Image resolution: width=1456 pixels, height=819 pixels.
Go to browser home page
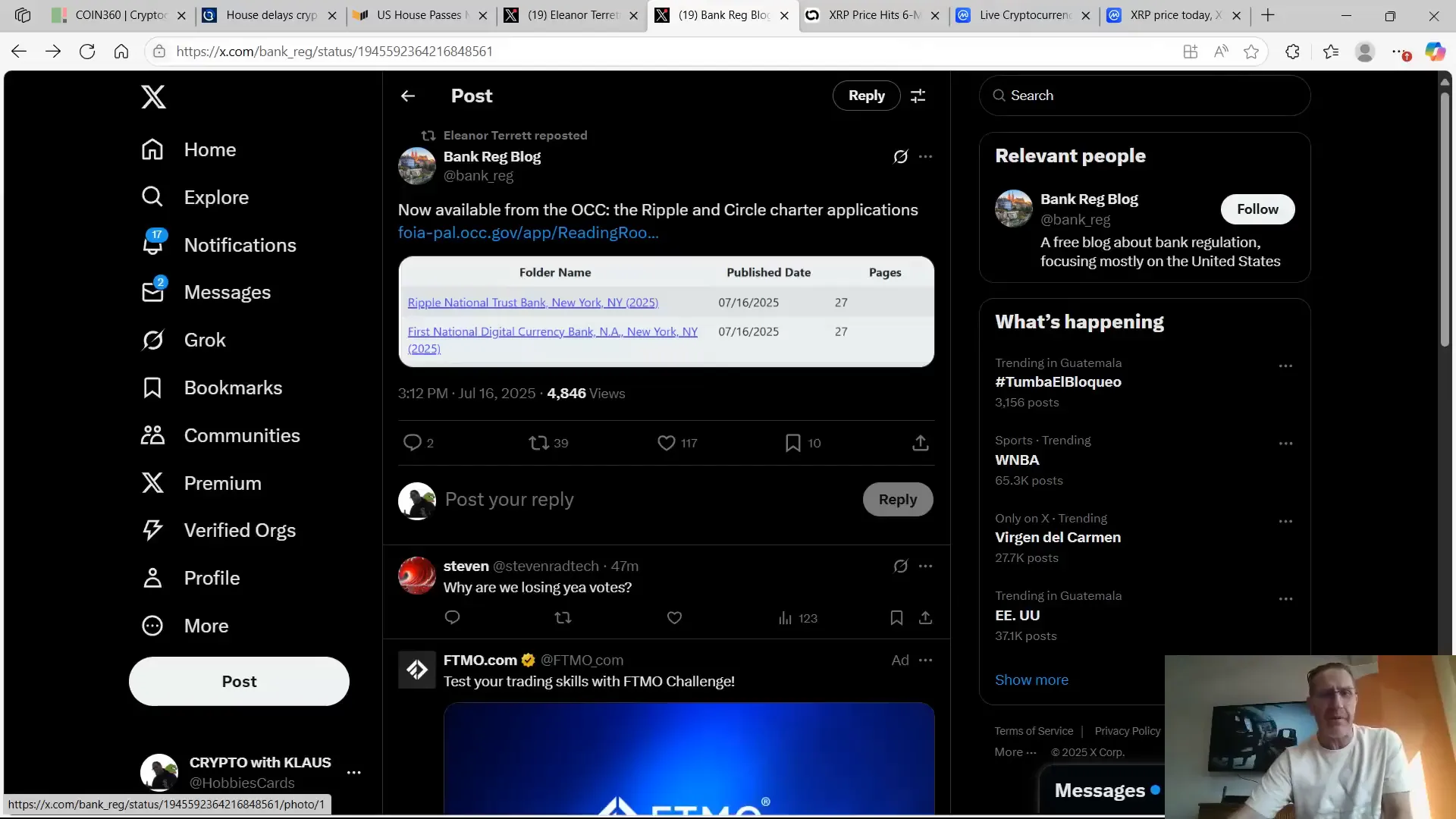pos(121,52)
